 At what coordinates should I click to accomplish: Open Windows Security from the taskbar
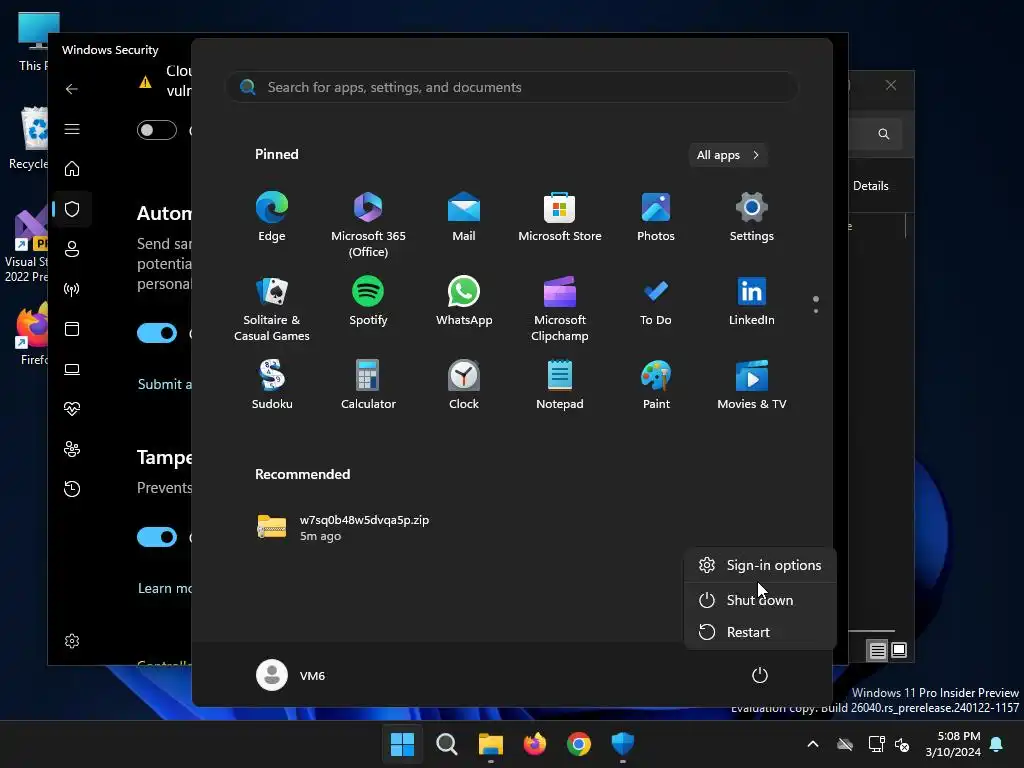622,744
